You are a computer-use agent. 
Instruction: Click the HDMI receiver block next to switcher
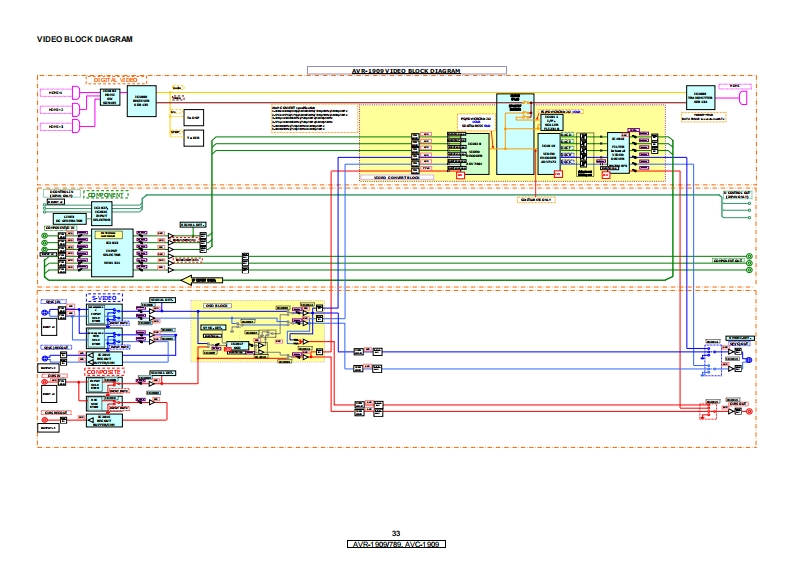point(143,101)
